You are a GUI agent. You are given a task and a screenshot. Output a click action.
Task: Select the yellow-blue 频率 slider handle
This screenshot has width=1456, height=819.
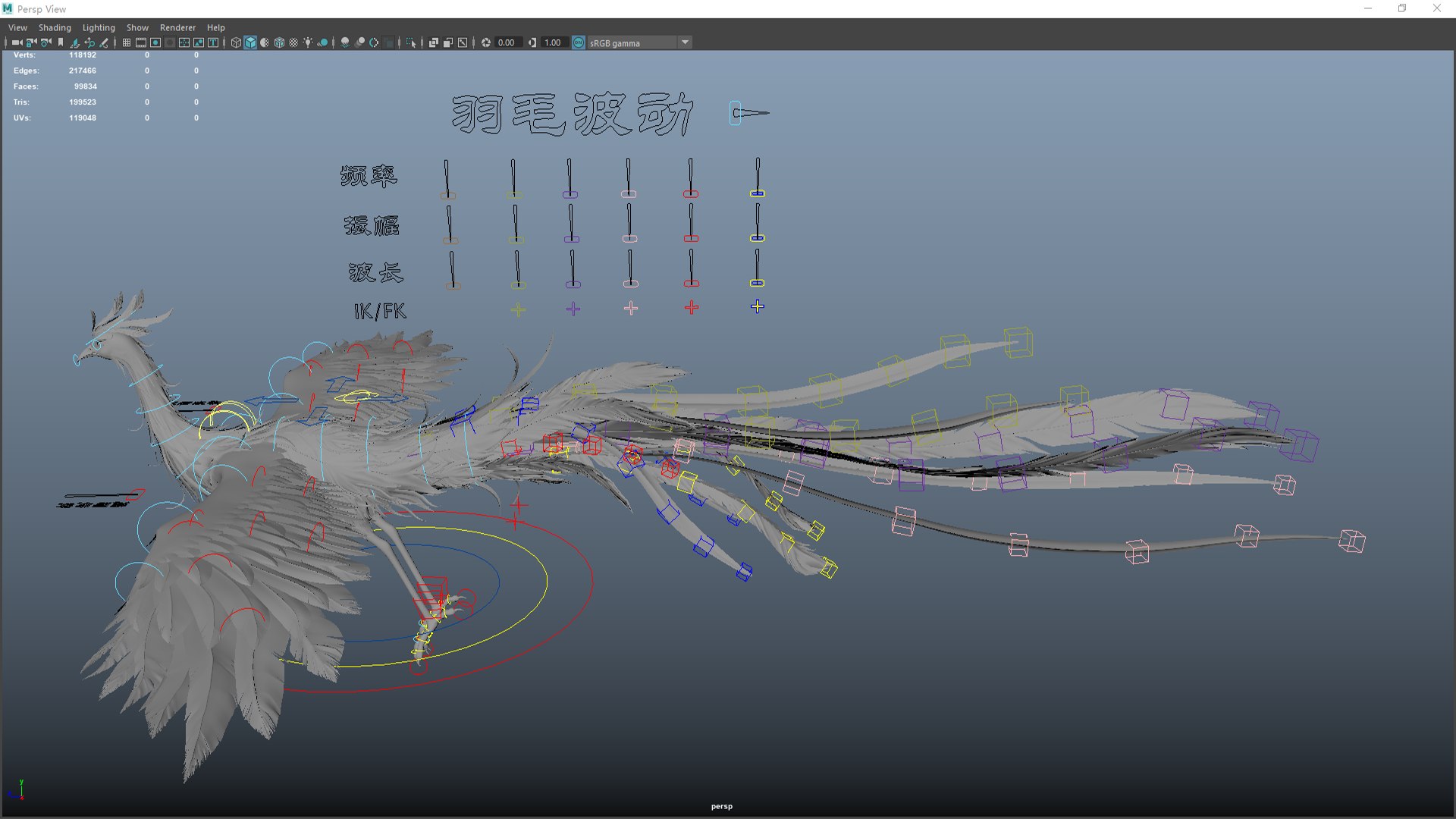click(757, 193)
